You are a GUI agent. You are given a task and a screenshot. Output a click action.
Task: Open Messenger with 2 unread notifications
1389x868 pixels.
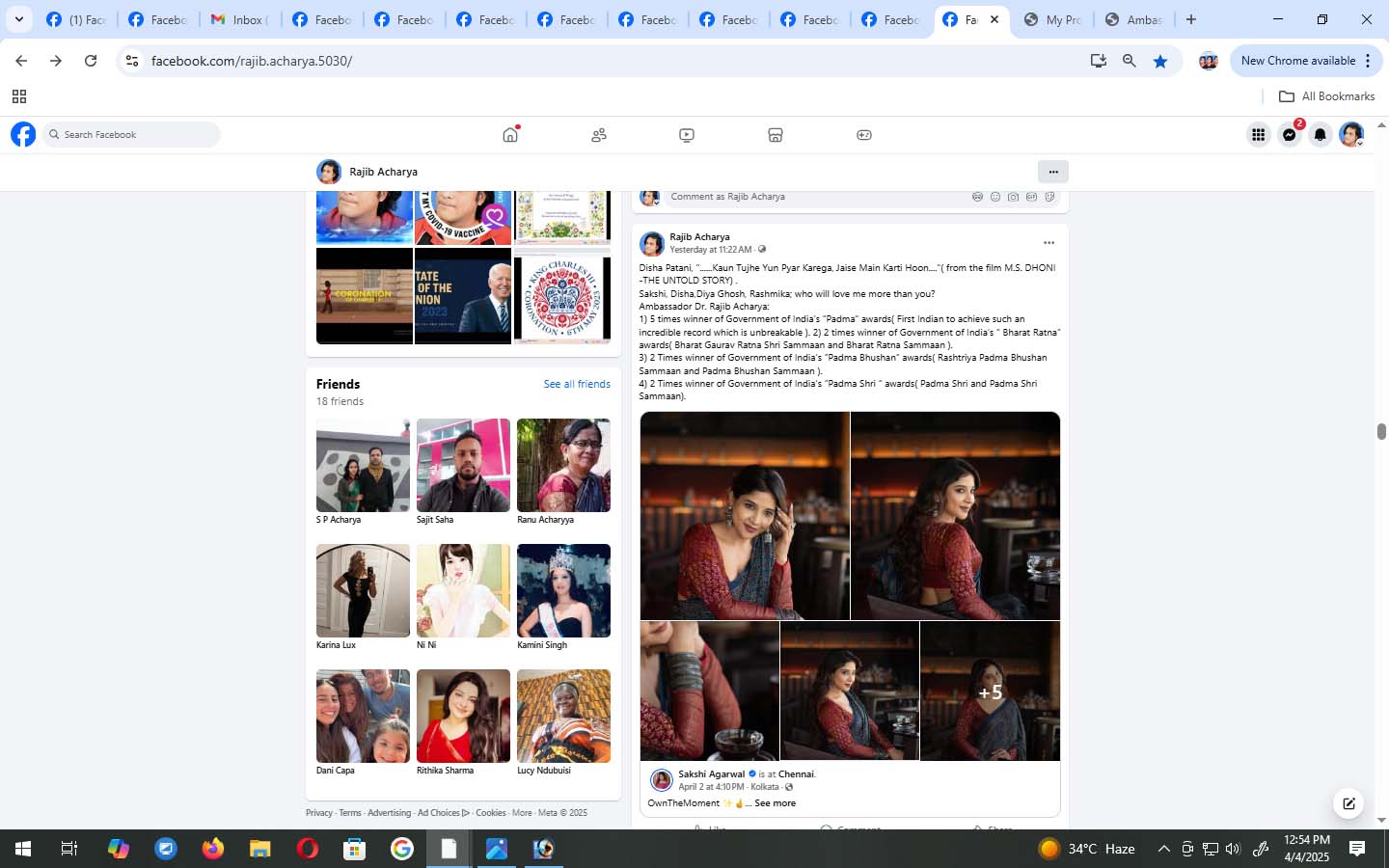tap(1290, 135)
